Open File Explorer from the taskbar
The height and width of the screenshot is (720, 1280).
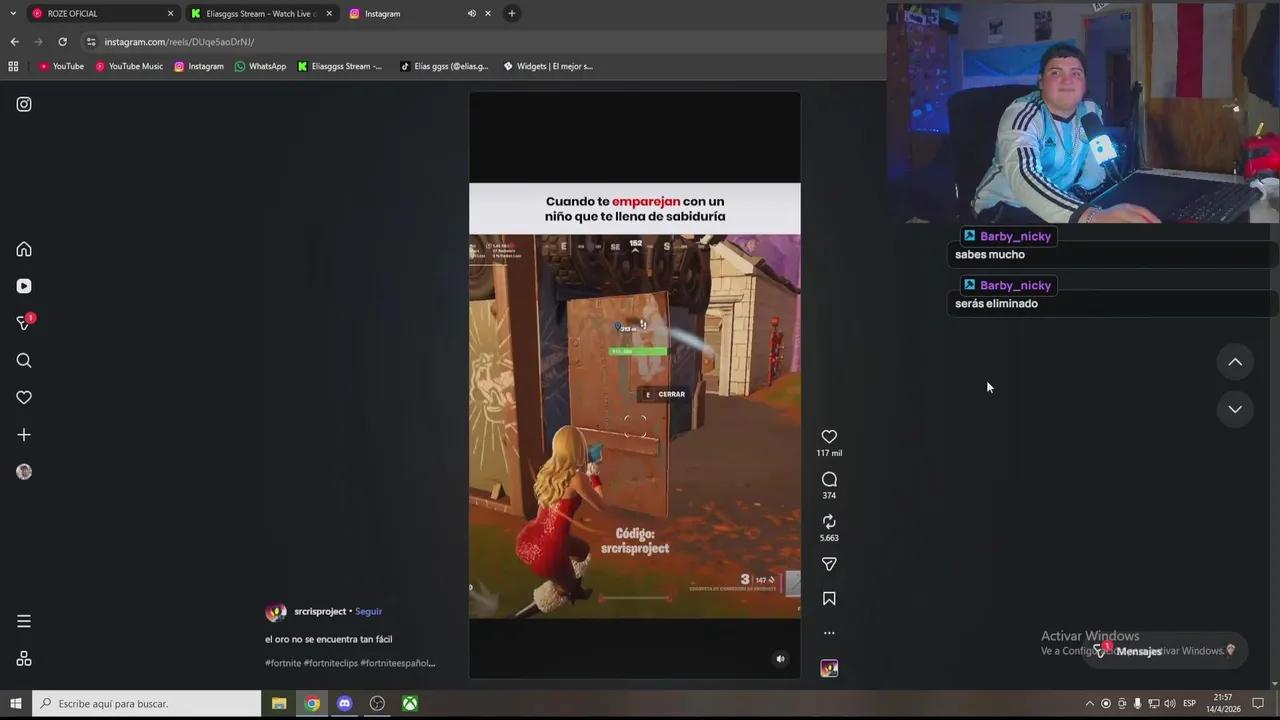click(279, 703)
